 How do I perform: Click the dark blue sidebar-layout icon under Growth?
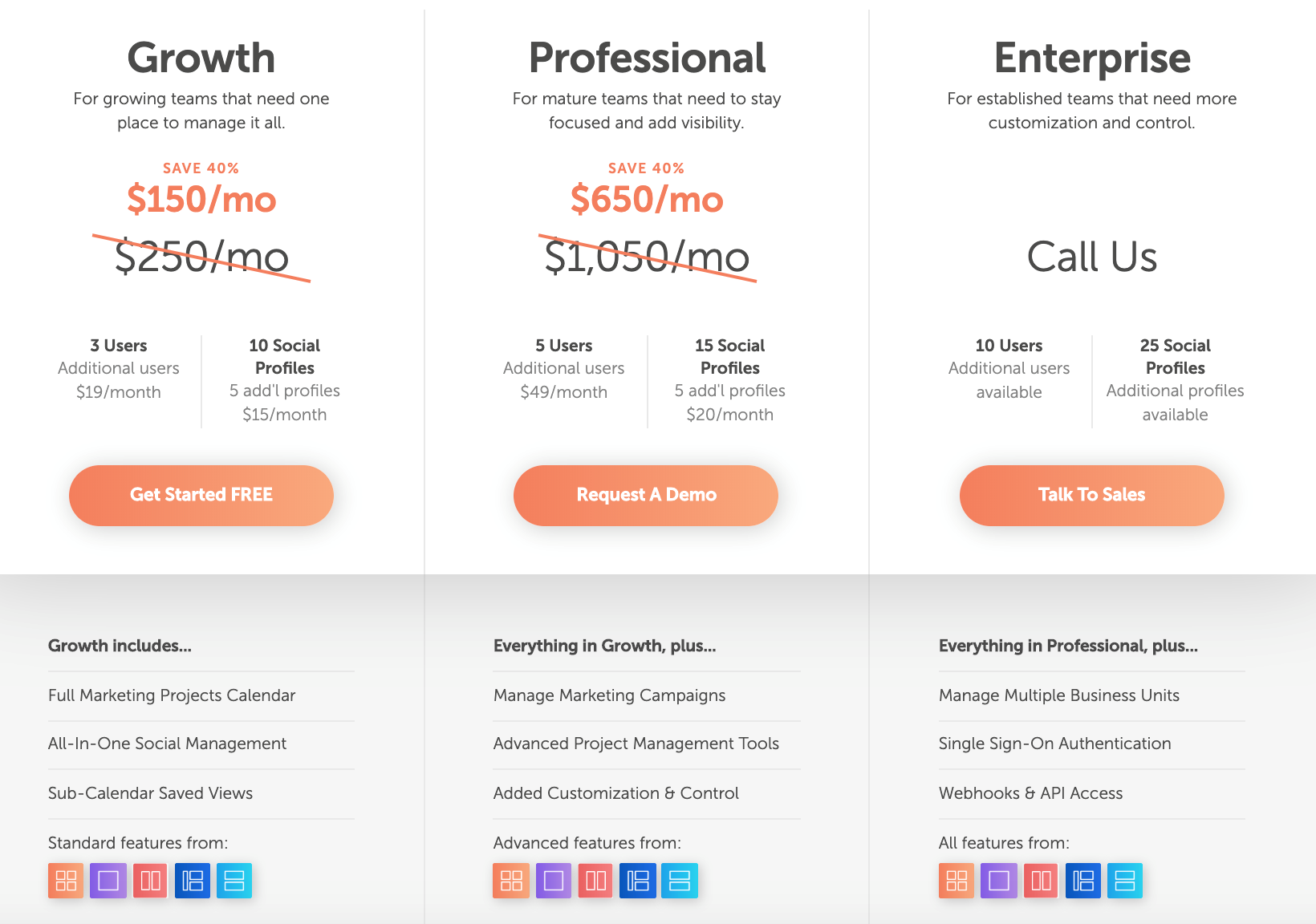point(192,880)
